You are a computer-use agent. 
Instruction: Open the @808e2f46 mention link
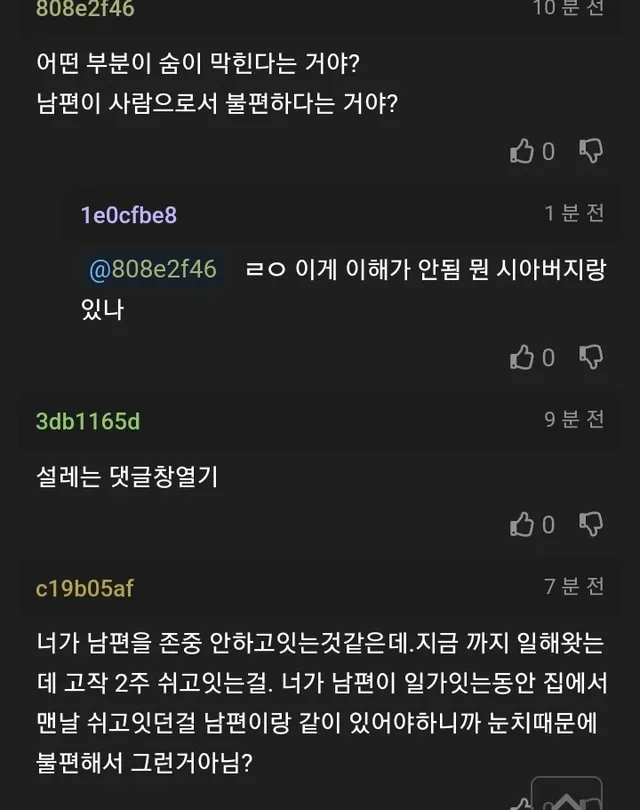pyautogui.click(x=152, y=270)
